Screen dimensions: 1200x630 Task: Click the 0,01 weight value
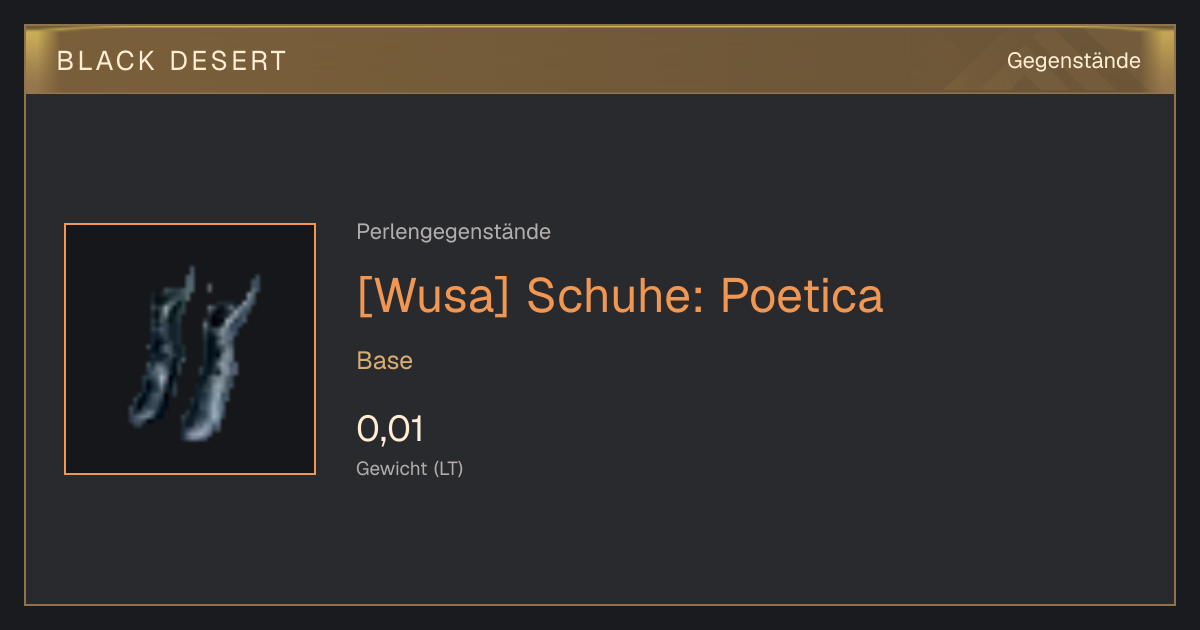tap(390, 429)
